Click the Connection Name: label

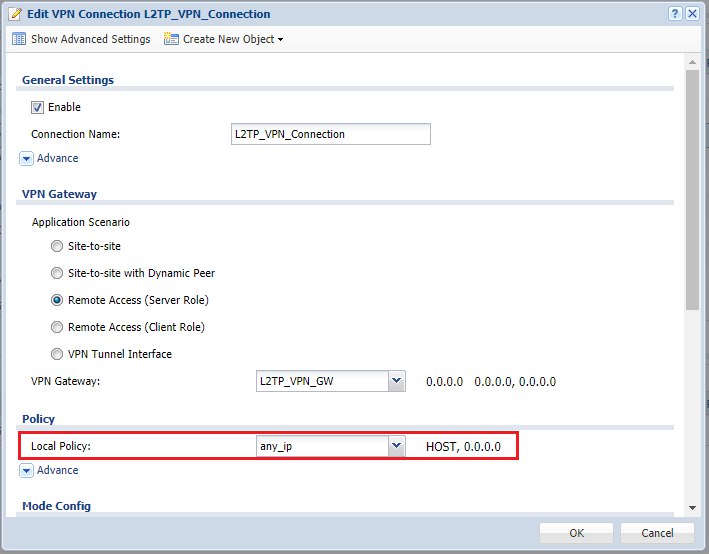pyautogui.click(x=76, y=134)
